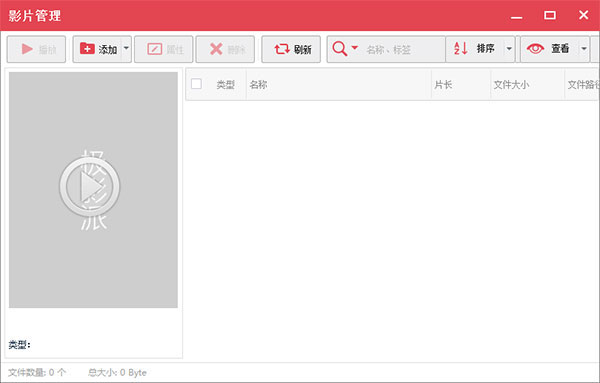600x383 pixels.
Task: Expand the 添加 dropdown arrow
Action: [x=126, y=49]
